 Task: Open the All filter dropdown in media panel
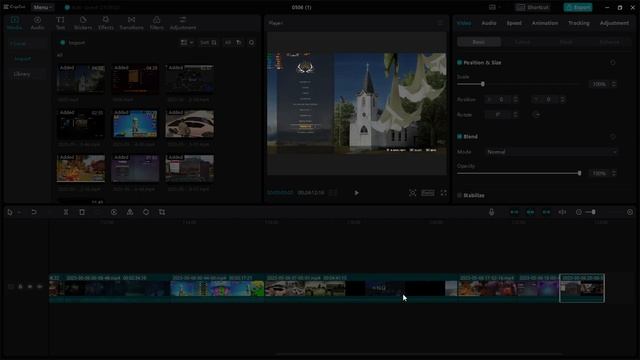coord(233,42)
